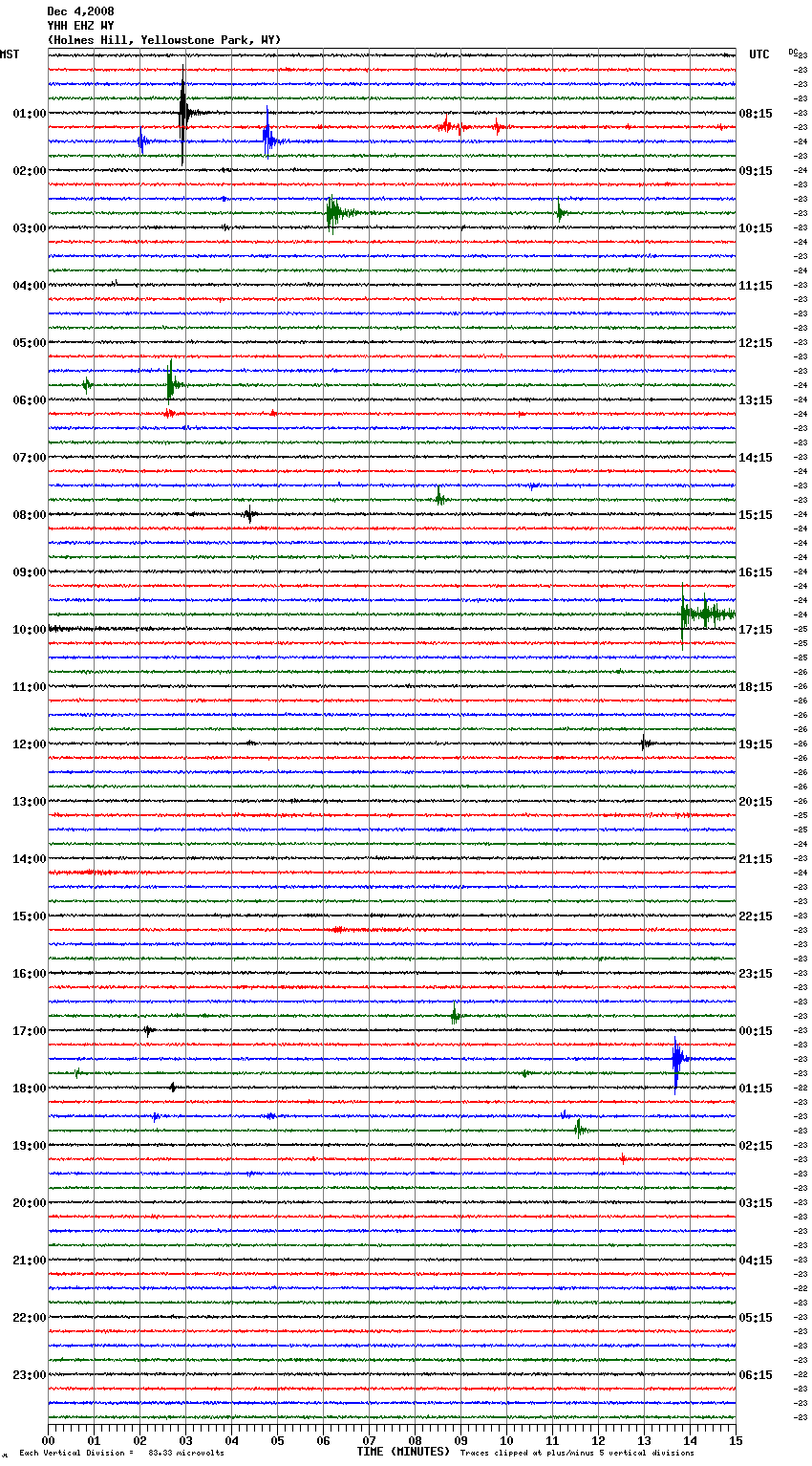812x1466 pixels.
Task: Click the "03" minute tick on the x-axis
Action: pyautogui.click(x=186, y=1440)
